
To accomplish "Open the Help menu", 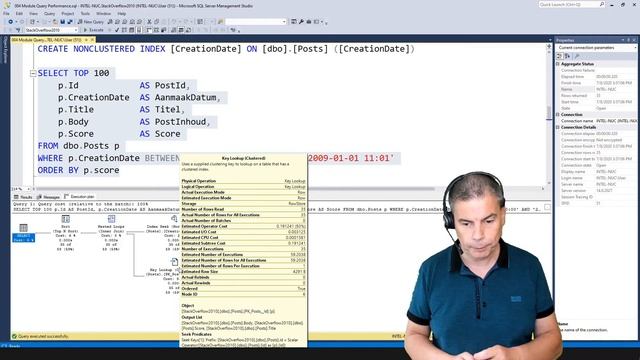I will click(x=122, y=13).
